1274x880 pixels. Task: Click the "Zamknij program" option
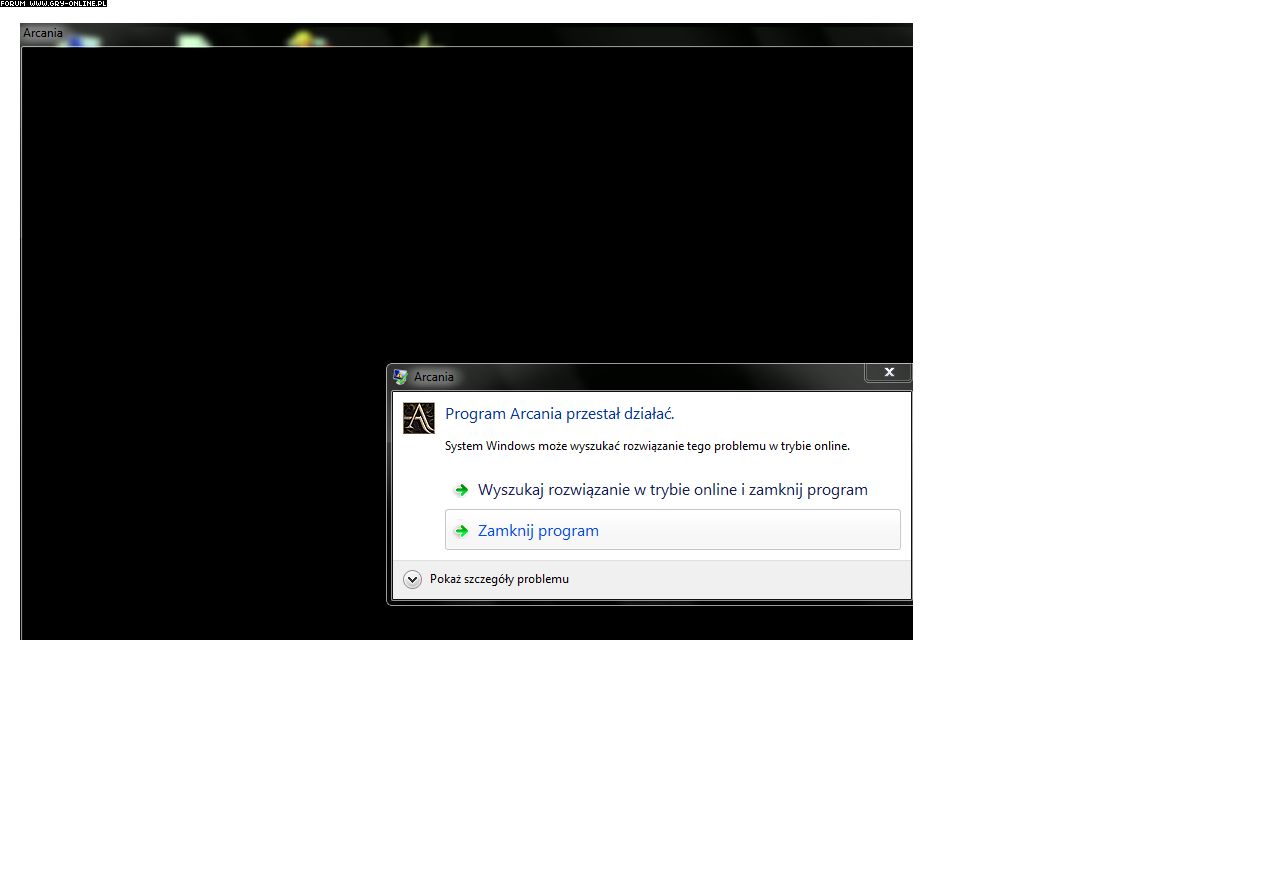pyautogui.click(x=672, y=530)
